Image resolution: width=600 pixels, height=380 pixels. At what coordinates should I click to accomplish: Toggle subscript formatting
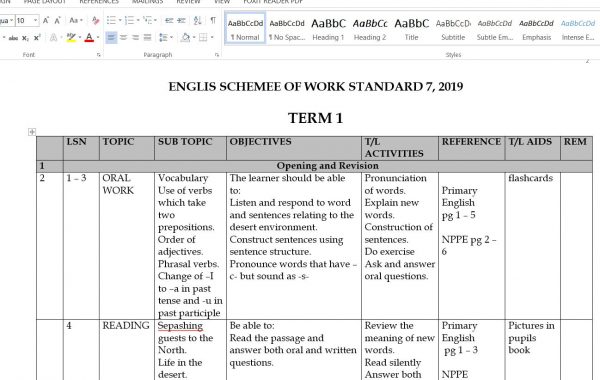(x=25, y=38)
